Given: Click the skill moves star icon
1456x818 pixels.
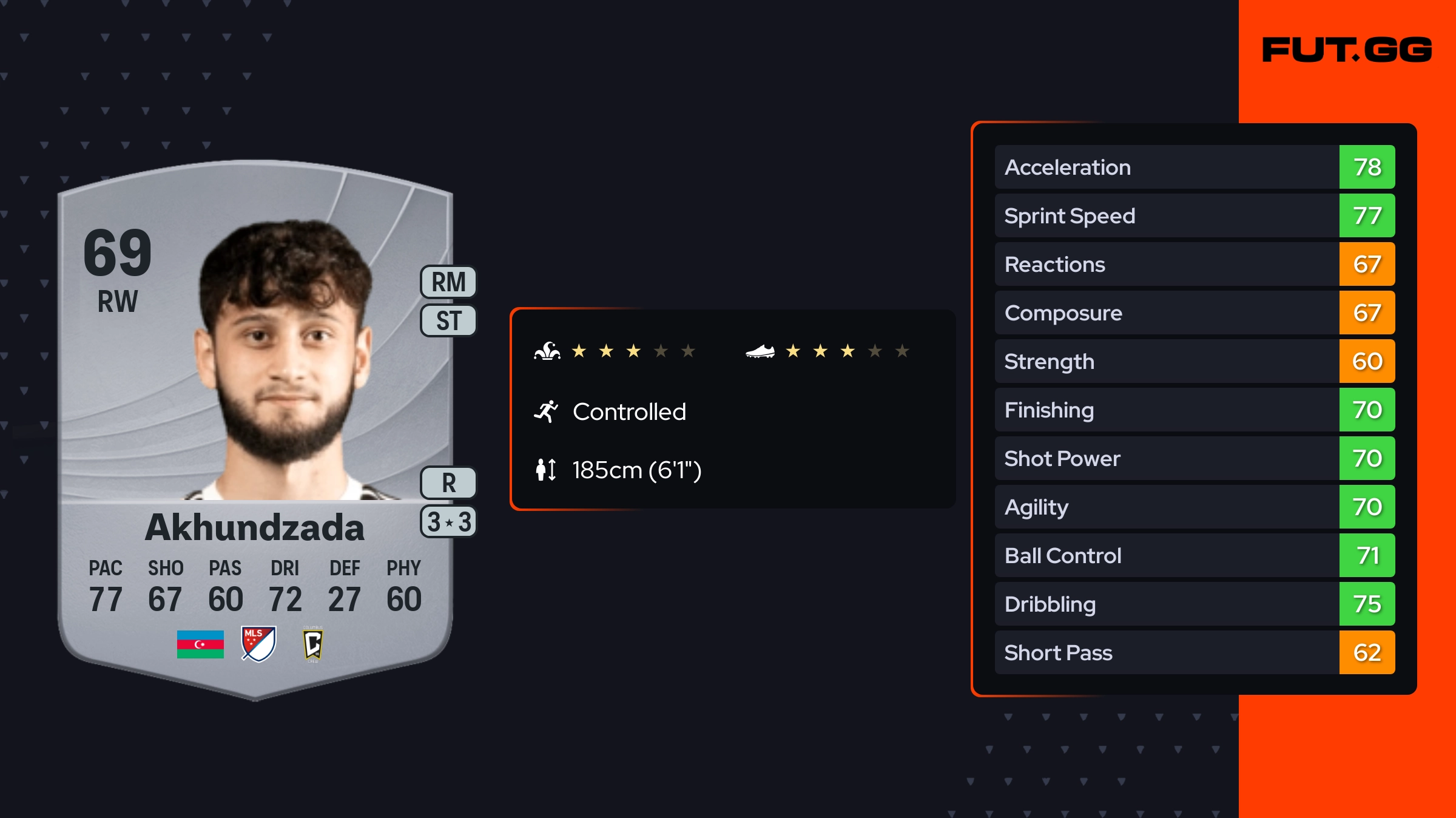Looking at the screenshot, I should [547, 351].
